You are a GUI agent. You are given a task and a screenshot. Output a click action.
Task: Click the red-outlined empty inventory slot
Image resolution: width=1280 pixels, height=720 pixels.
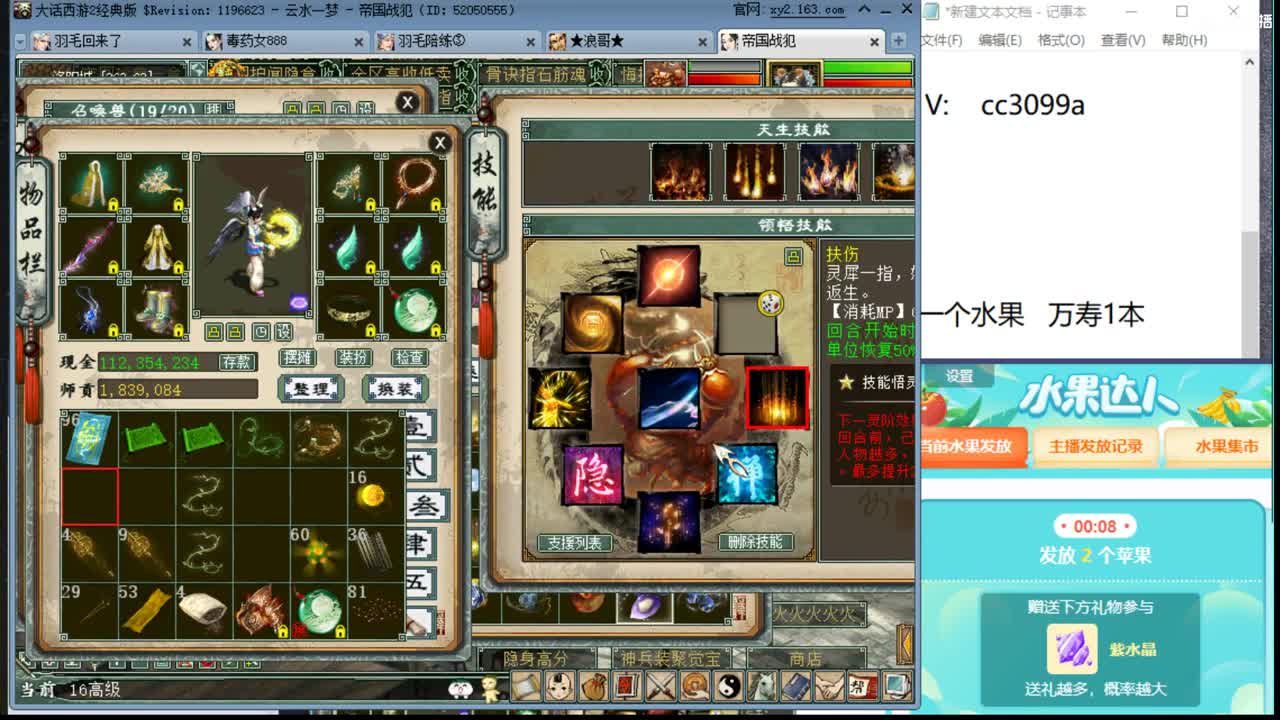pyautogui.click(x=90, y=496)
